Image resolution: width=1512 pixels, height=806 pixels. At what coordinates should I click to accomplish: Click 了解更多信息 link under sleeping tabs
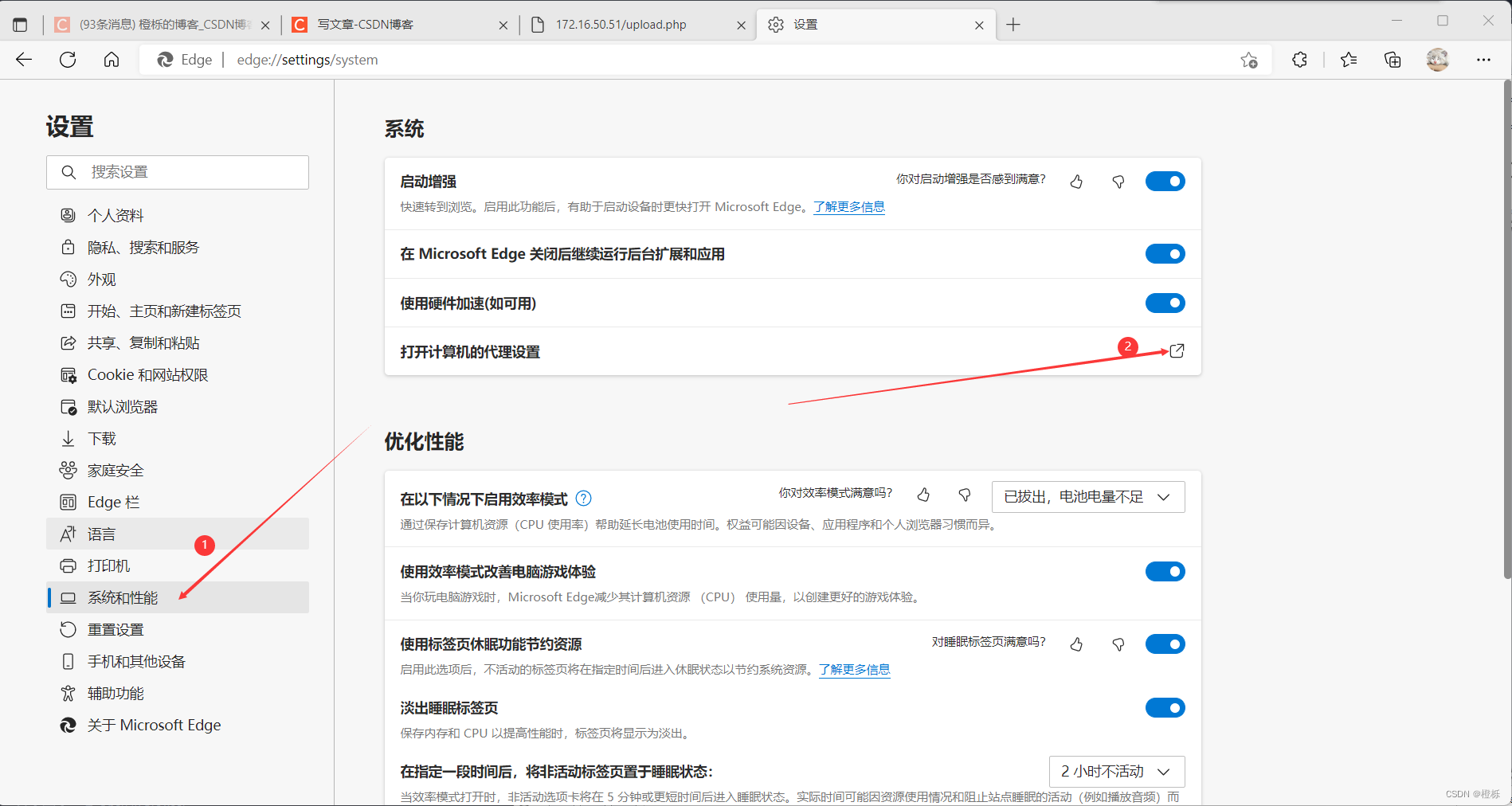[855, 670]
